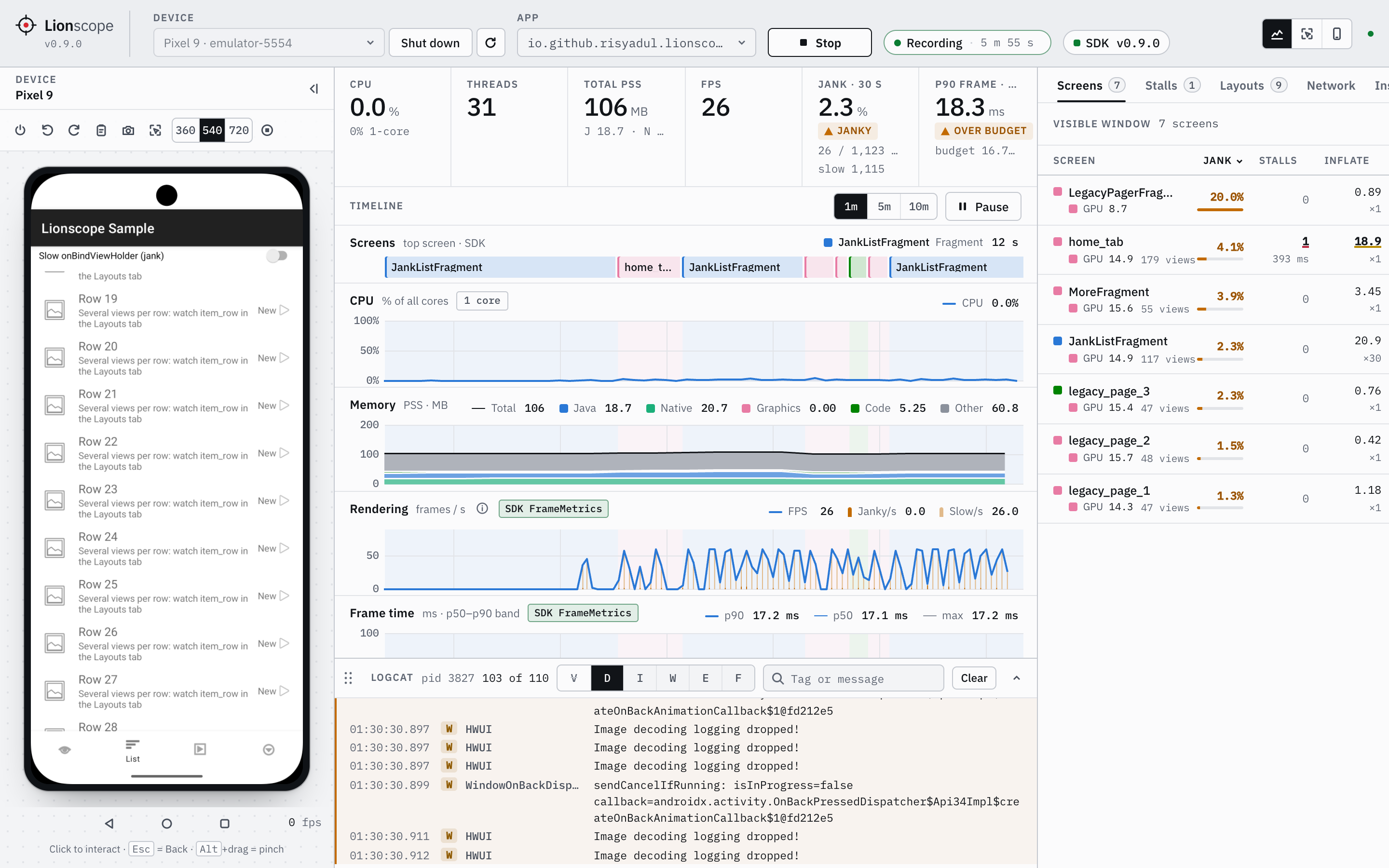Set timeline range to 10m
The height and width of the screenshot is (868, 1389).
click(x=919, y=207)
